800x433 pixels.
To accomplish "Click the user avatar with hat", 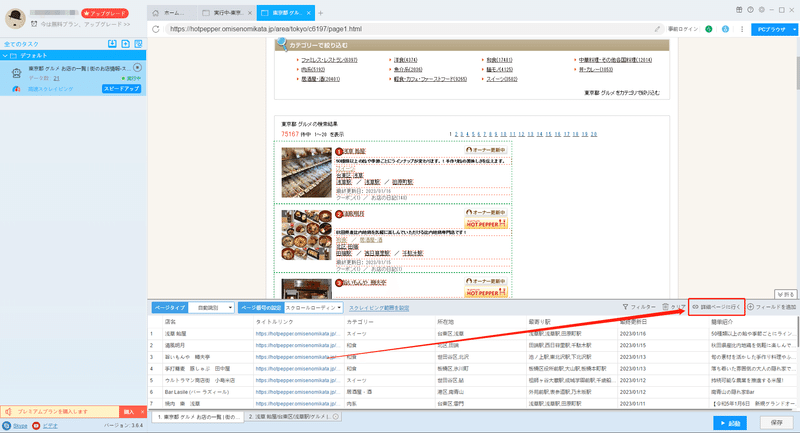I will 15,19.
